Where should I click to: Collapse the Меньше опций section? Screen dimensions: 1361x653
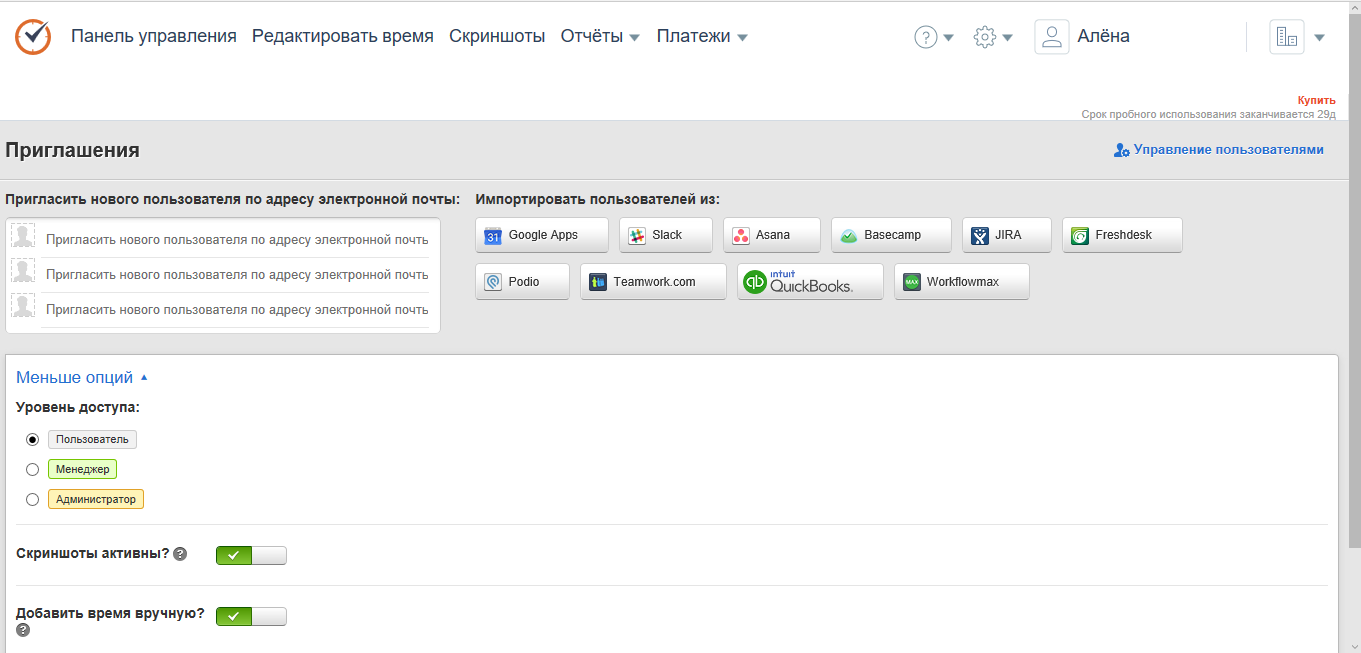82,378
